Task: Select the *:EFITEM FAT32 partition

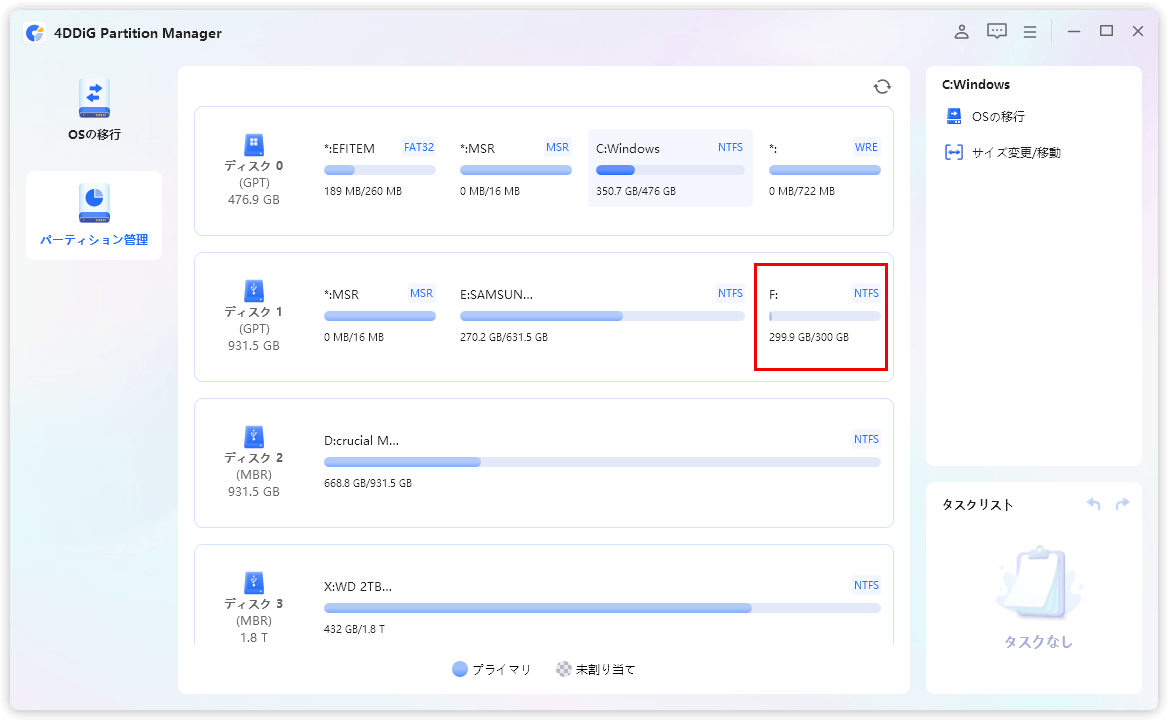Action: (x=379, y=169)
